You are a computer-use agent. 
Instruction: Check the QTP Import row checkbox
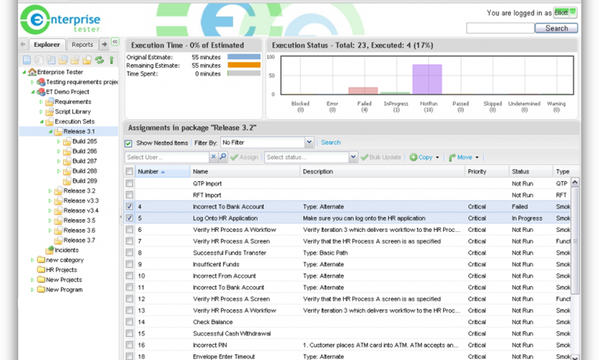(129, 183)
